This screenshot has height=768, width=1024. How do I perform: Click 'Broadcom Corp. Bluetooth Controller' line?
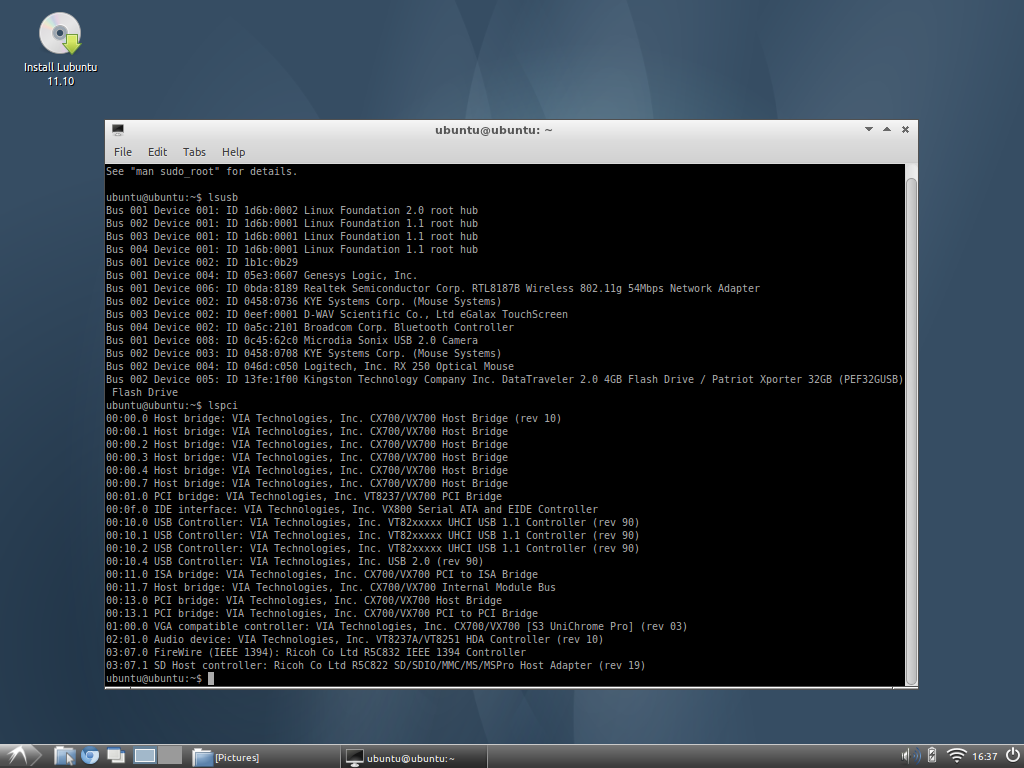point(310,327)
